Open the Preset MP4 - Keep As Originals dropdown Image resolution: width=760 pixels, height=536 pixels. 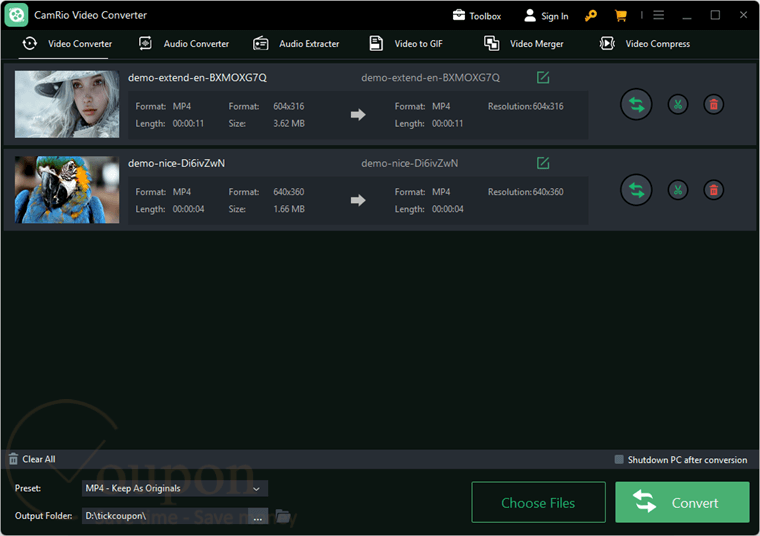pyautogui.click(x=174, y=488)
